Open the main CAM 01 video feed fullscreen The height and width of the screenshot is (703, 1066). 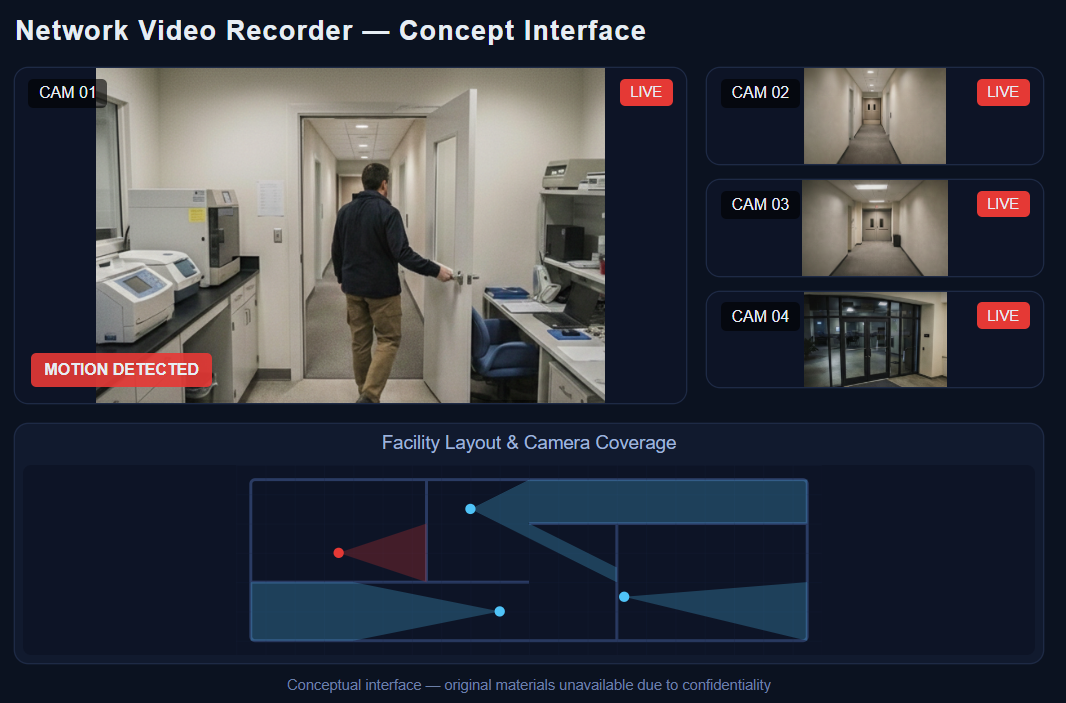(350, 235)
